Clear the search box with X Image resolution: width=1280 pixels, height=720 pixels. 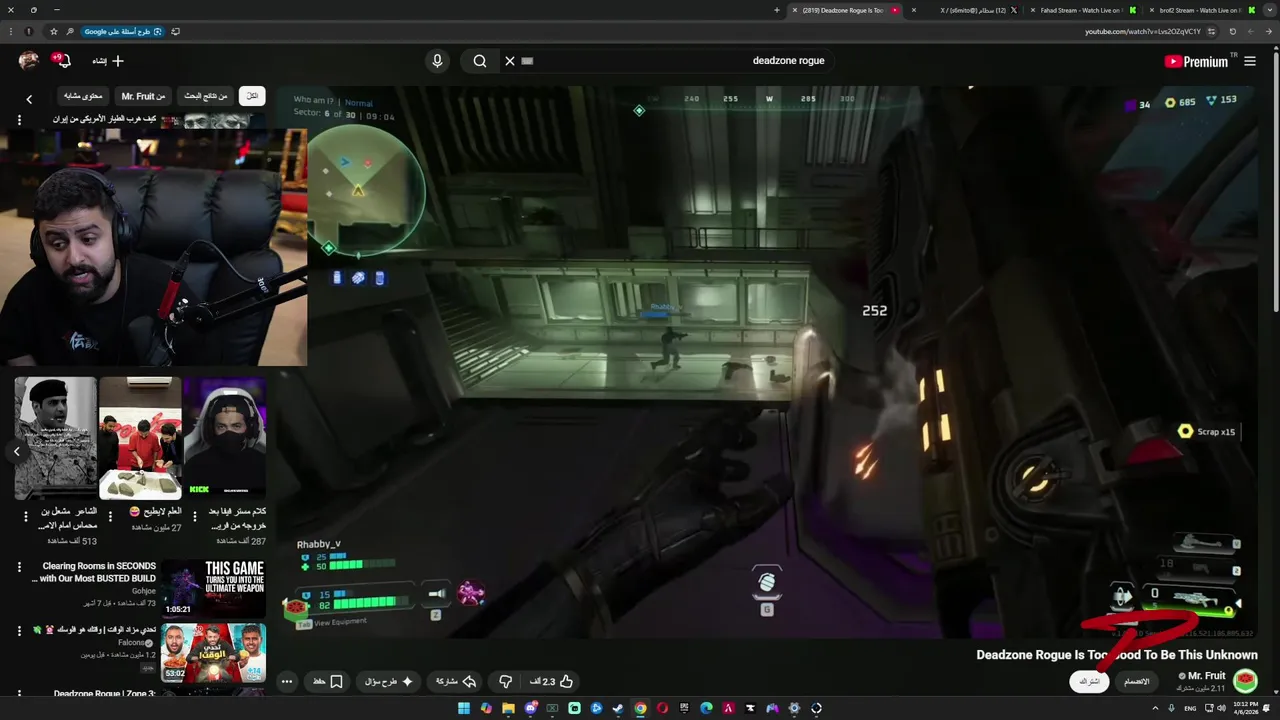click(510, 61)
